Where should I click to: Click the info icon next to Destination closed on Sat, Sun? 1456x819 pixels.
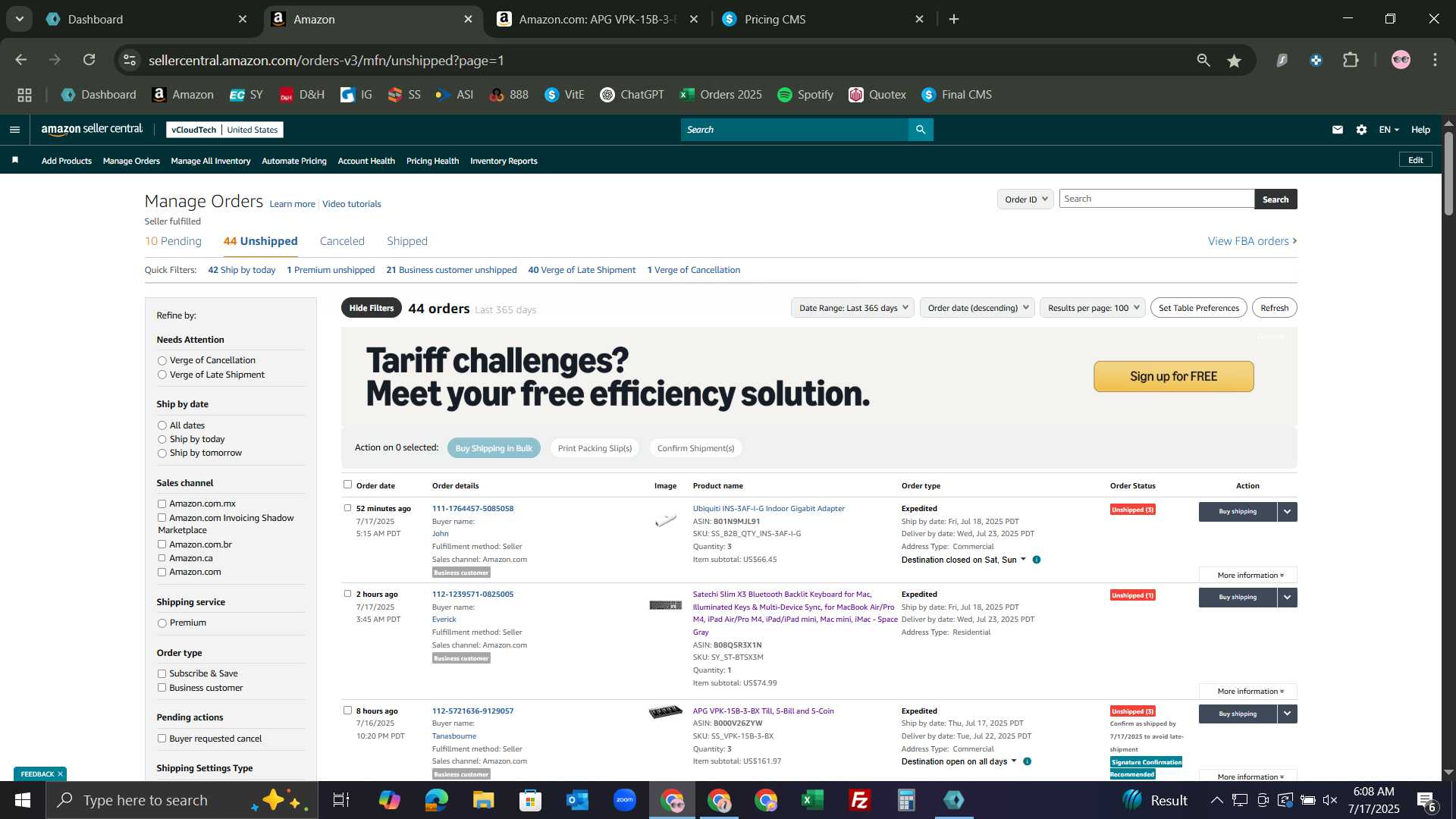[1037, 560]
